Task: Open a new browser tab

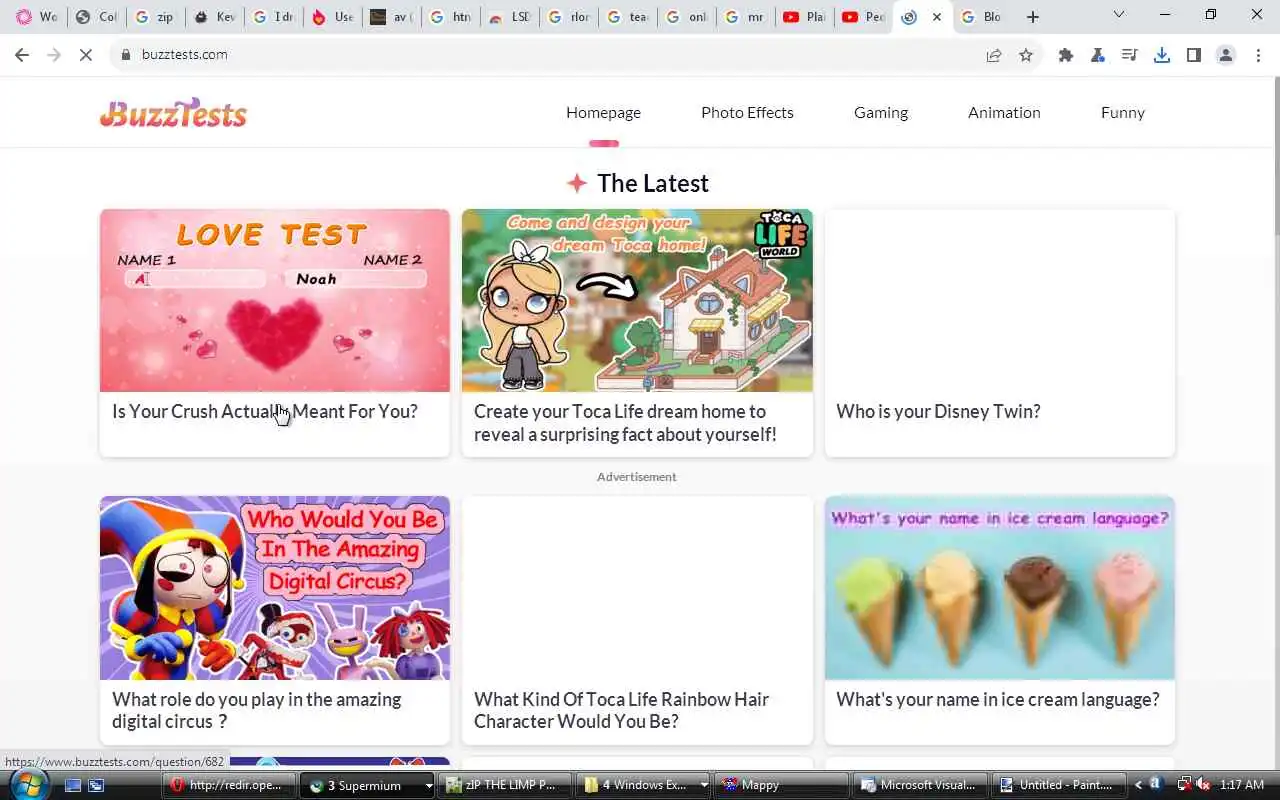Action: (x=1033, y=17)
